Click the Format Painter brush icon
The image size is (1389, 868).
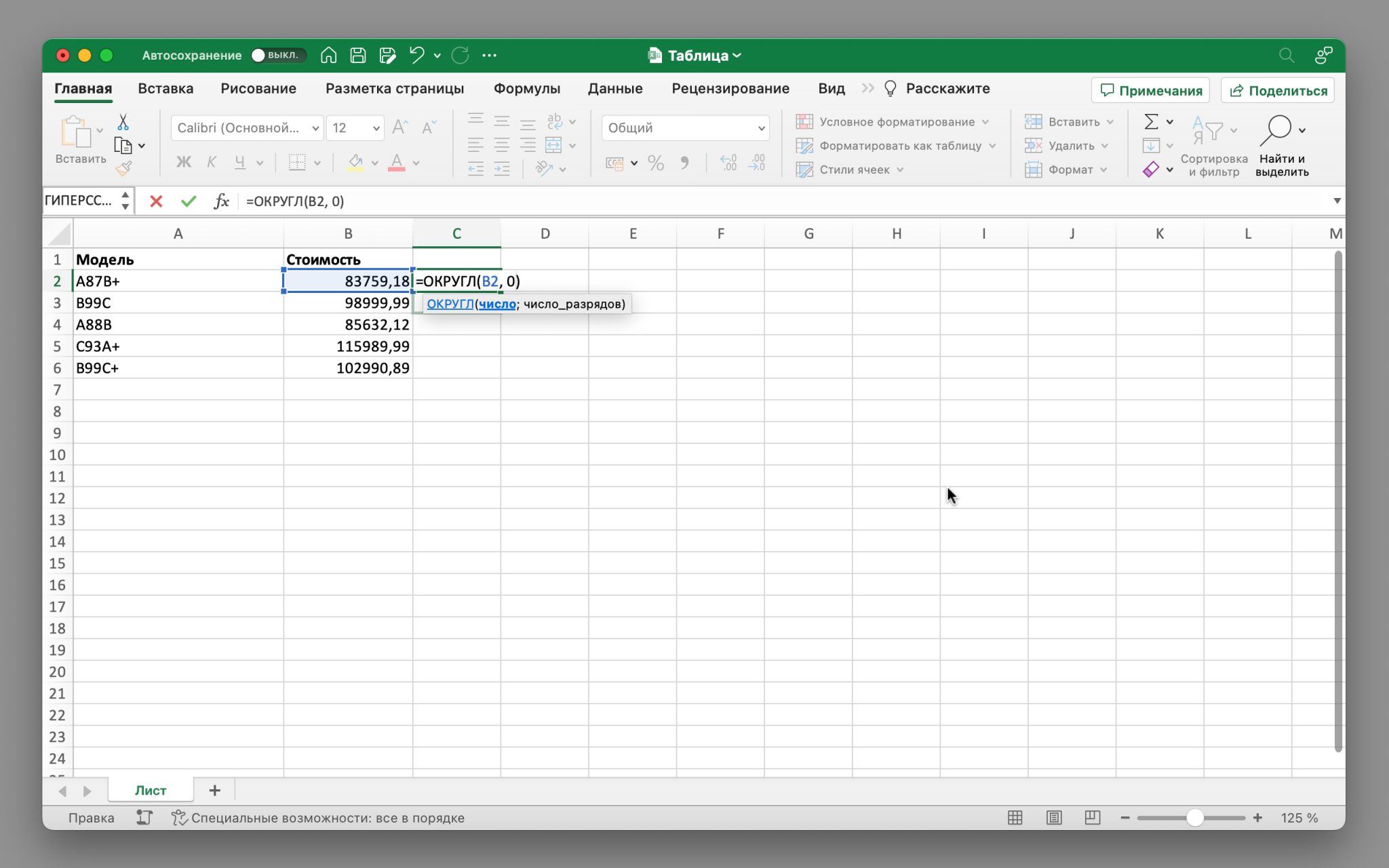click(x=123, y=169)
